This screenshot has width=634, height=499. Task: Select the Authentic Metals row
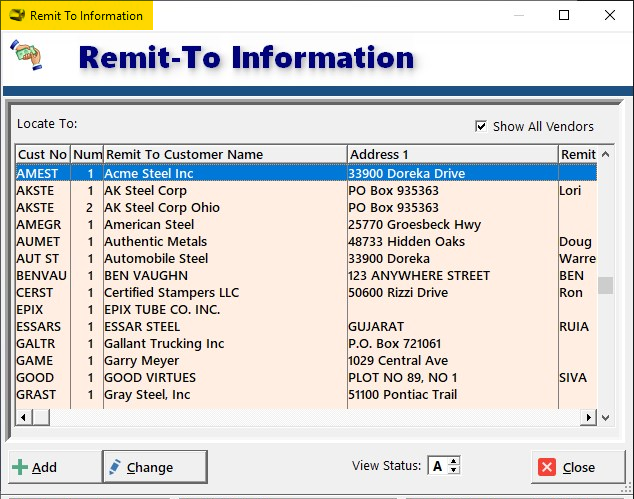pyautogui.click(x=306, y=241)
